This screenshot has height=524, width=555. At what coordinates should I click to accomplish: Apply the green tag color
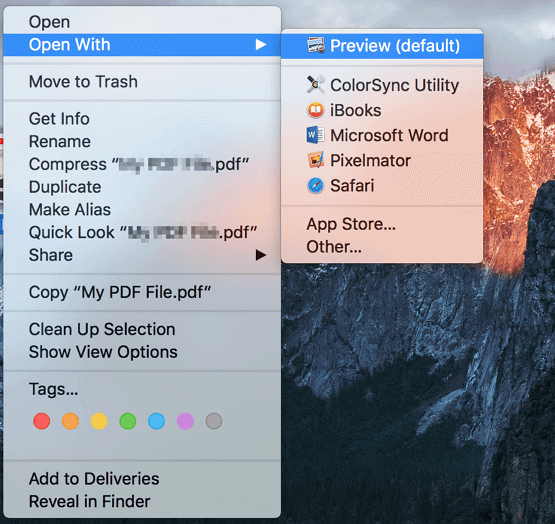click(128, 421)
